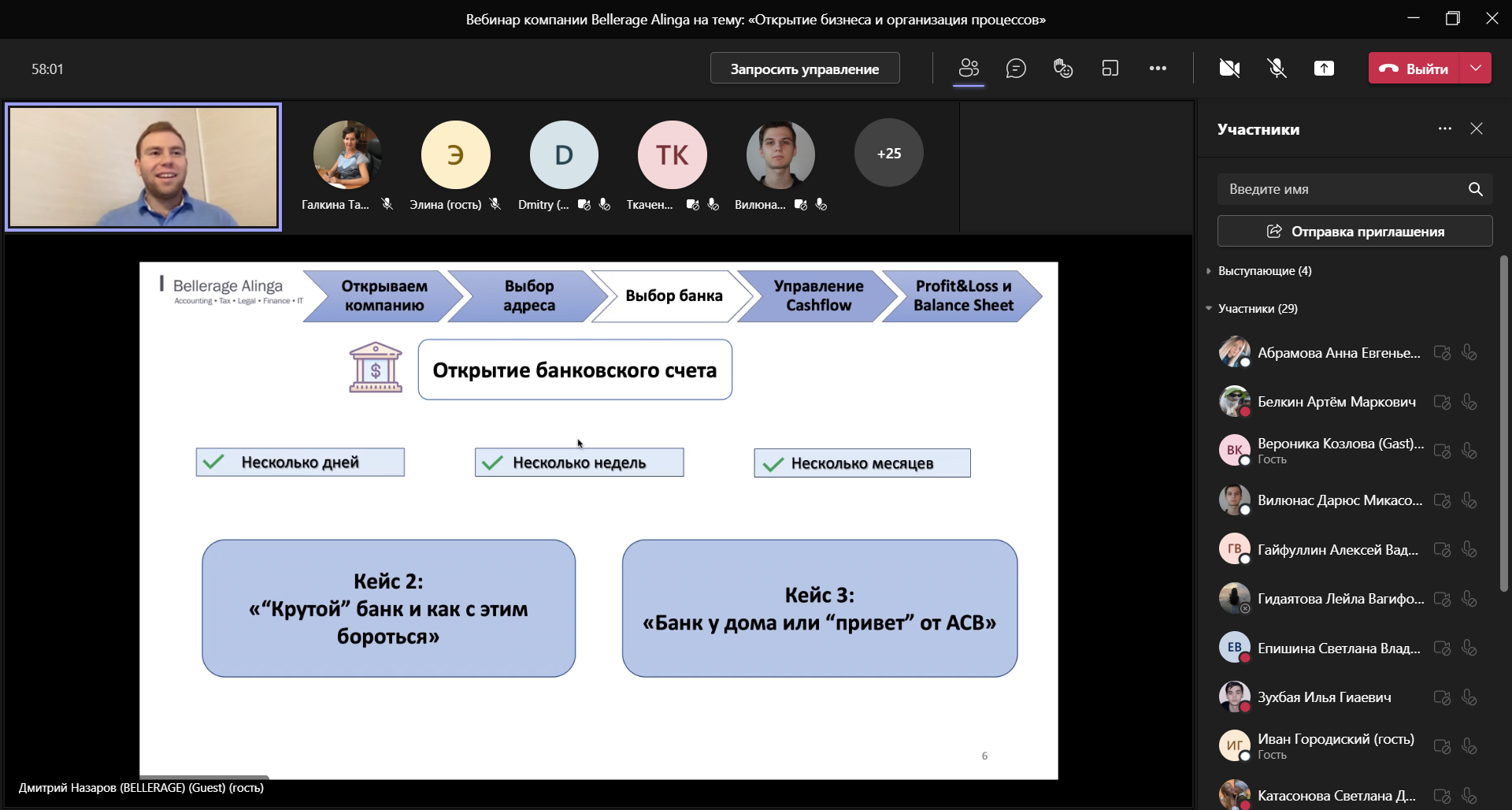Click Несколько дней checkmark box
The image size is (1512, 810).
[x=300, y=463]
